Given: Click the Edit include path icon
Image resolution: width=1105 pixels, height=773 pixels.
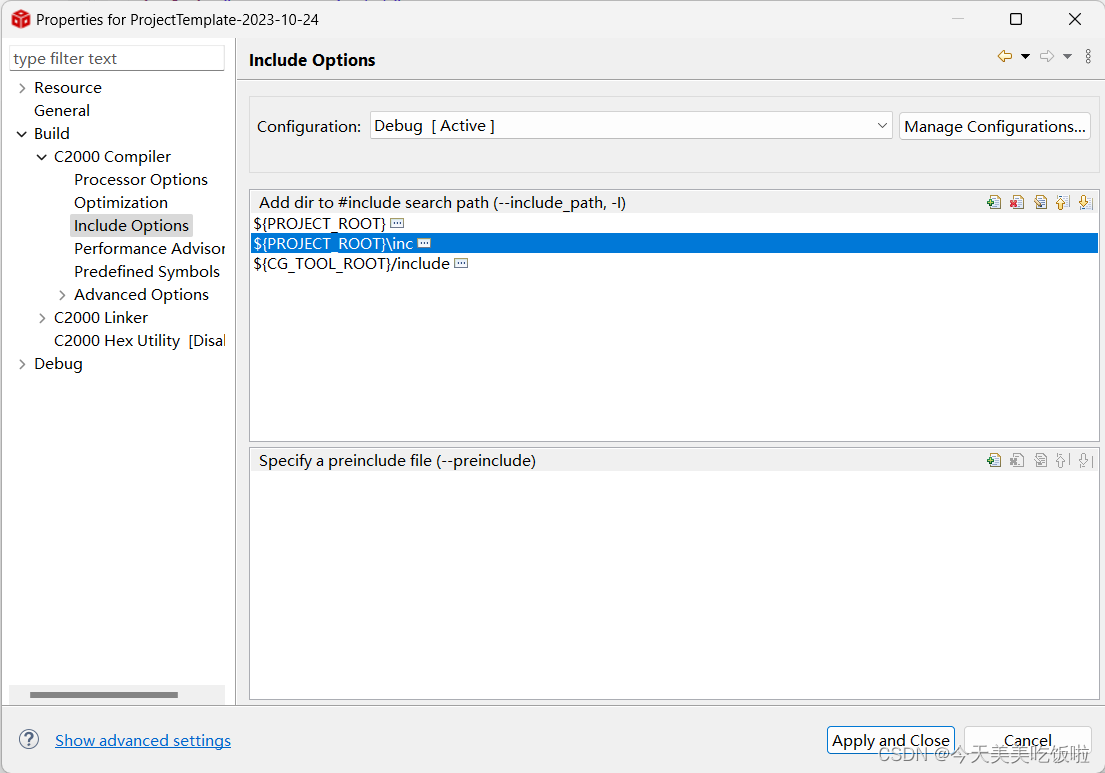Looking at the screenshot, I should tap(1040, 203).
